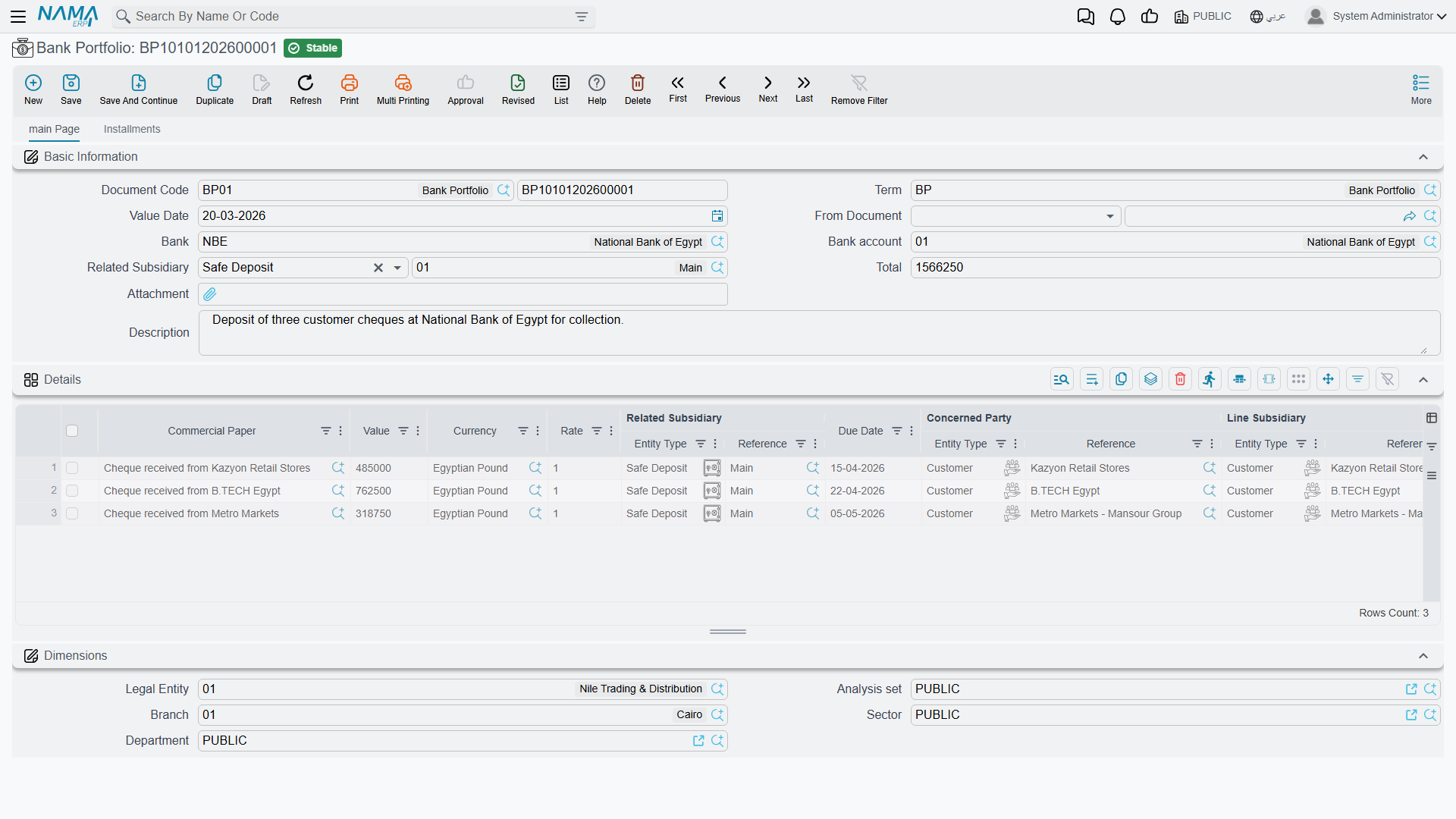Image resolution: width=1456 pixels, height=819 pixels.
Task: Clear the Safe Deposit selection
Action: 378,268
